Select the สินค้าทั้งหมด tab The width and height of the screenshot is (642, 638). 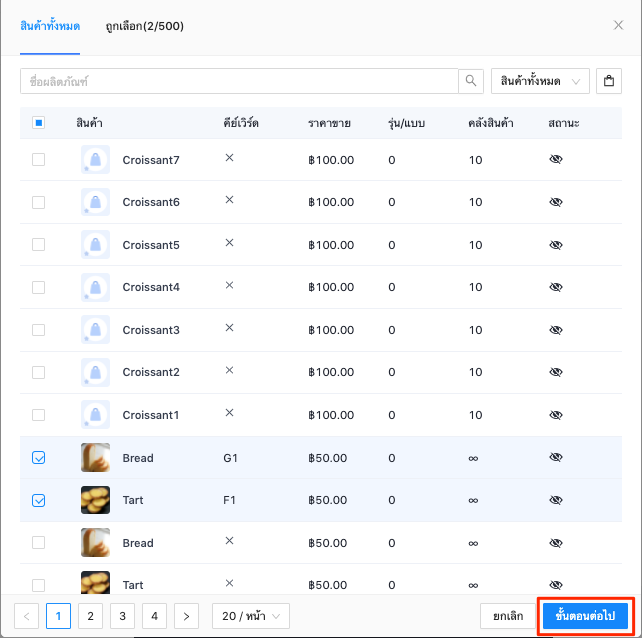coord(50,26)
